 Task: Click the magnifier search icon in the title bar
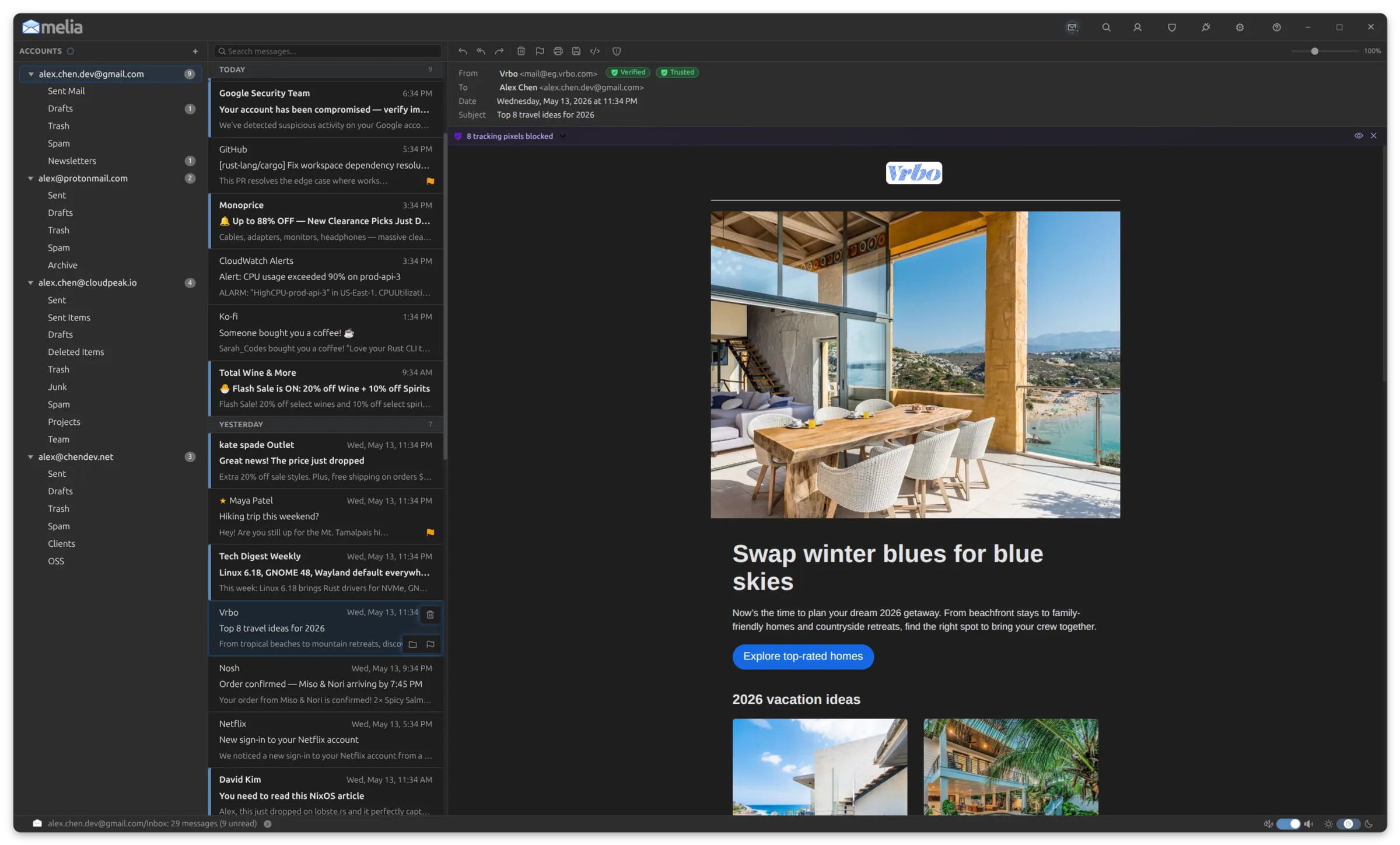click(1106, 27)
